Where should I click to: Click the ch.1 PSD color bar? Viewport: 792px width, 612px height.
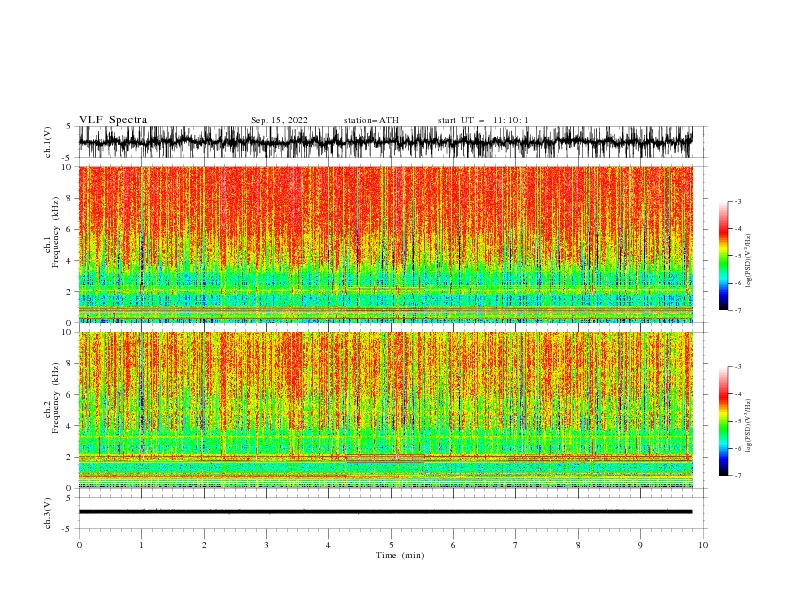point(723,256)
